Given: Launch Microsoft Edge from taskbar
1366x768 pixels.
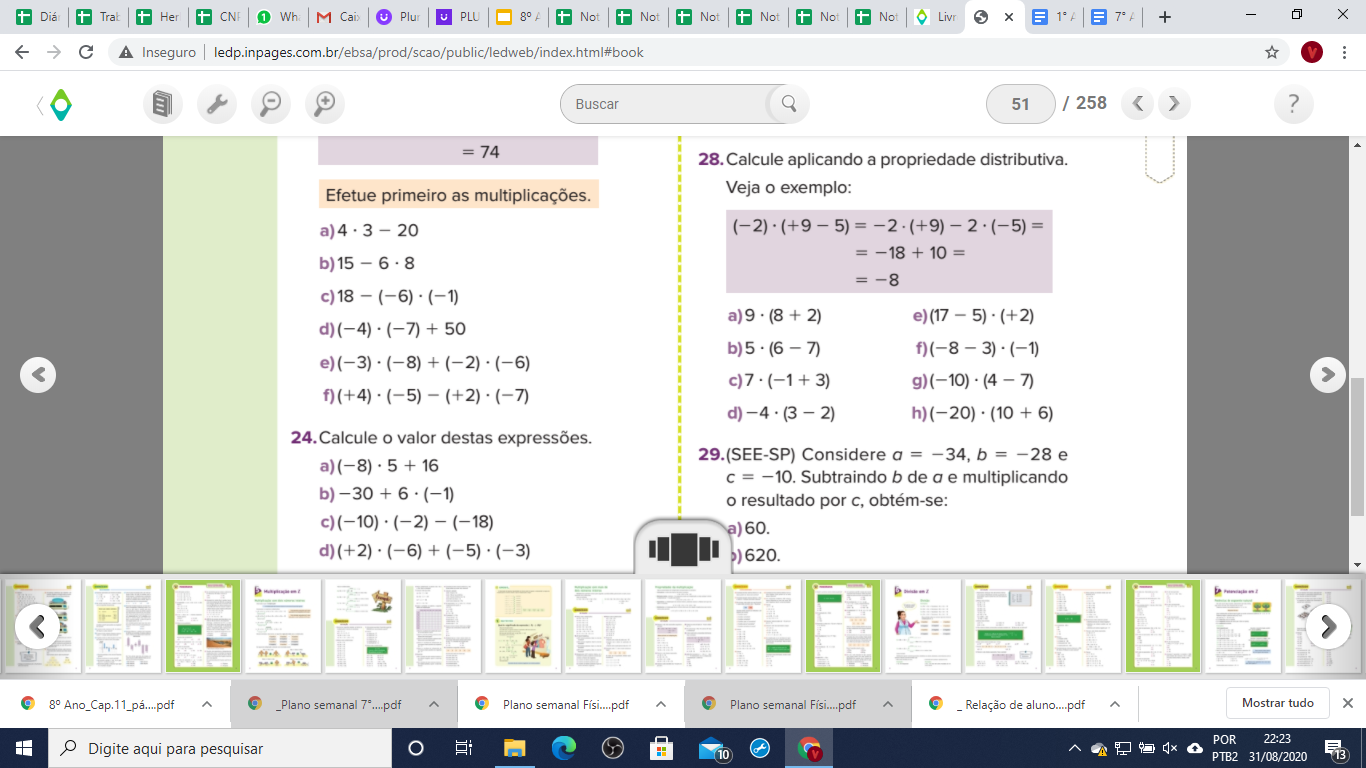Looking at the screenshot, I should 563,748.
